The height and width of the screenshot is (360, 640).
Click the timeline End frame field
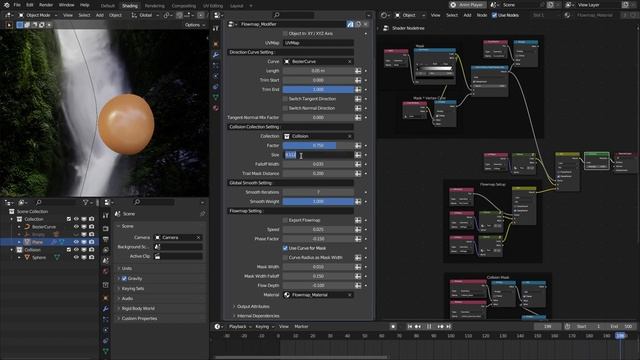621,327
